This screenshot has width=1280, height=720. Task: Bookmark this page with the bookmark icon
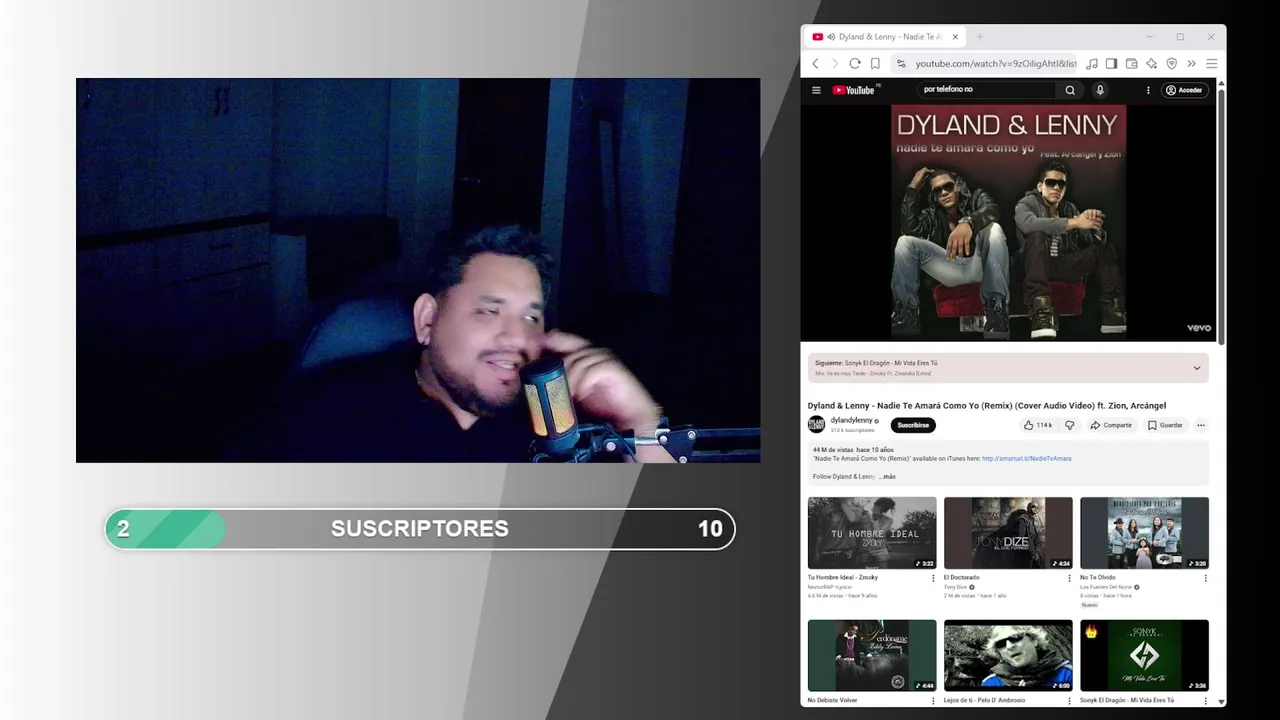[875, 63]
